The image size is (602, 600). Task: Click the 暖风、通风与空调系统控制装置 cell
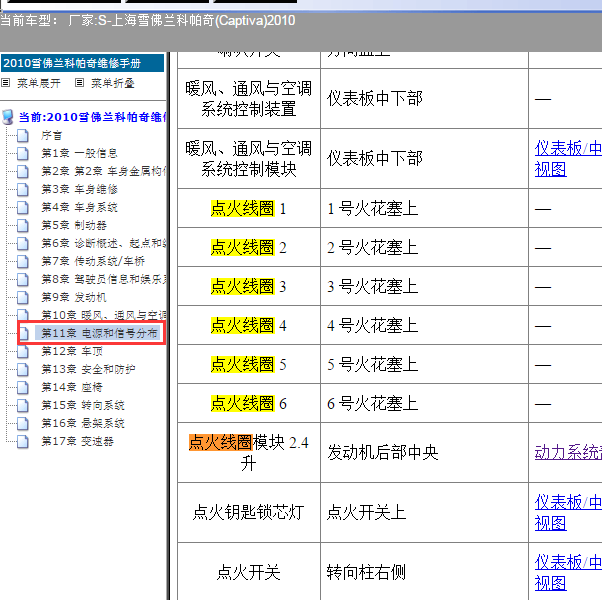(x=248, y=99)
